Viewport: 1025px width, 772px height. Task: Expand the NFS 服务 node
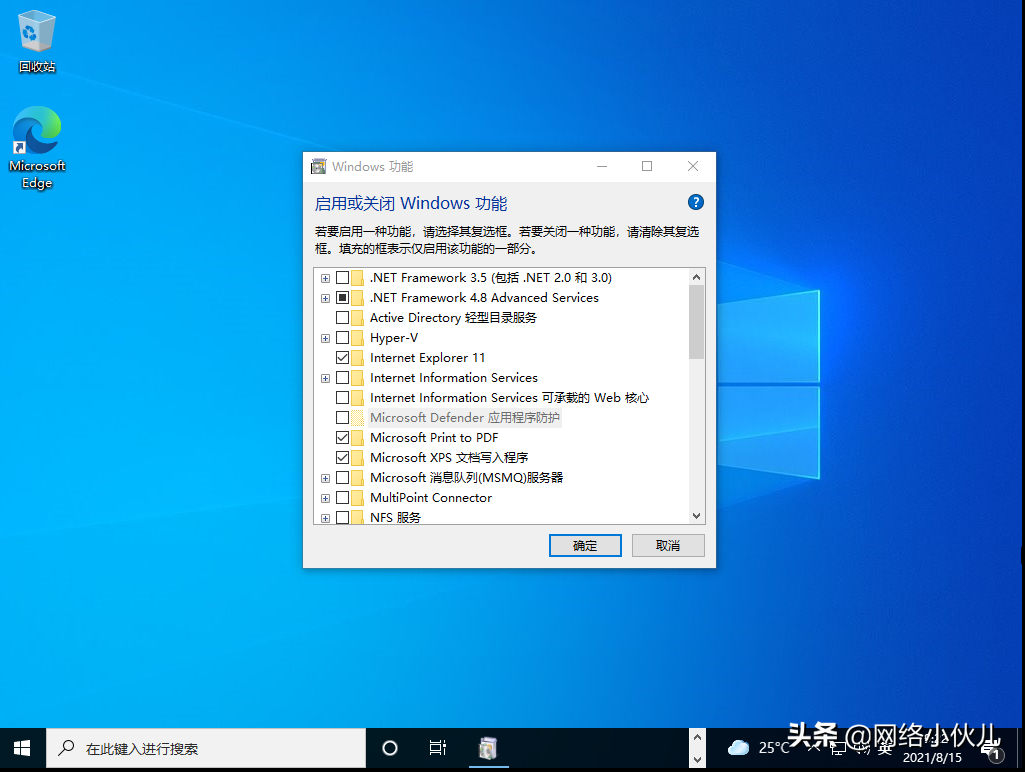(x=325, y=517)
